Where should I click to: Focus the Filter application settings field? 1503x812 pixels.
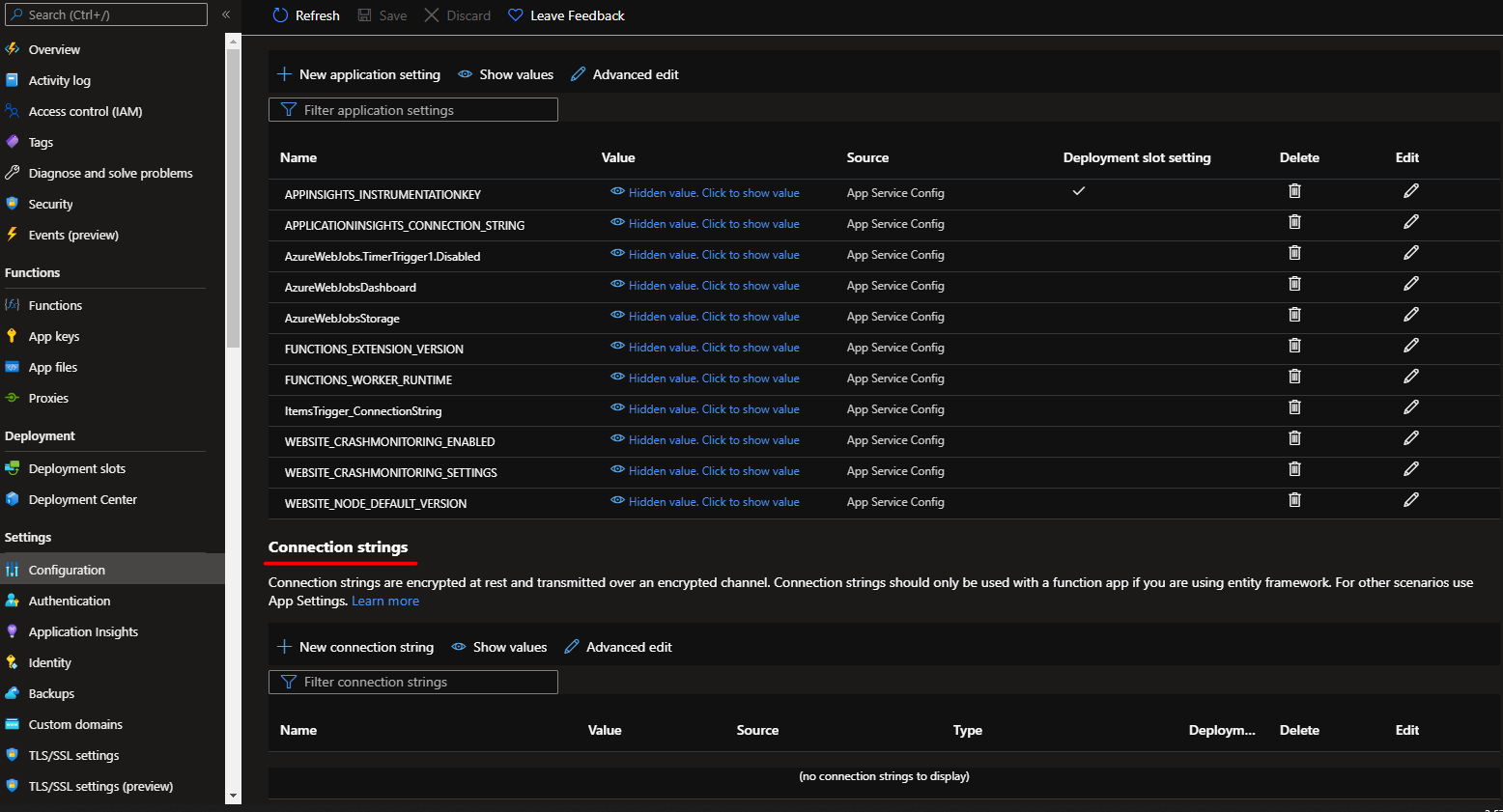click(413, 110)
